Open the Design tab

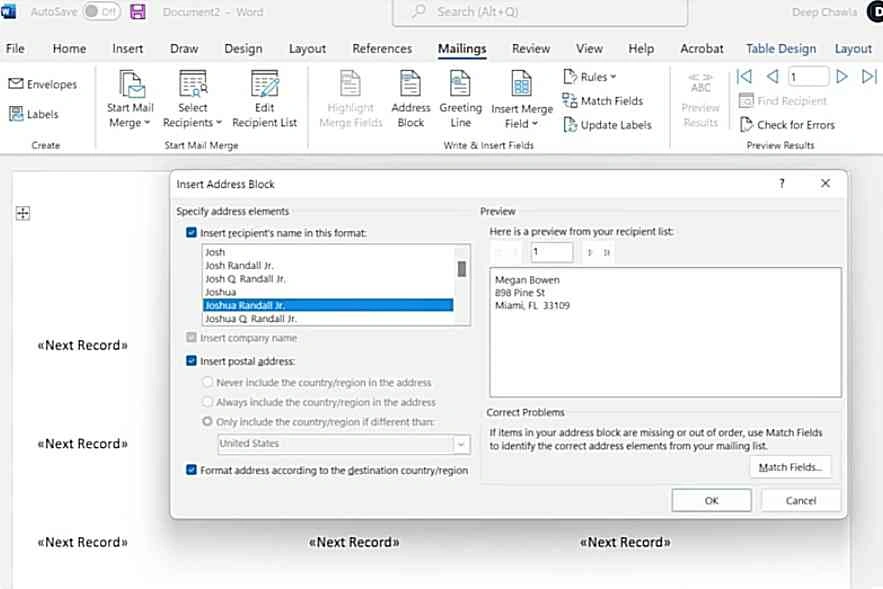coord(243,49)
